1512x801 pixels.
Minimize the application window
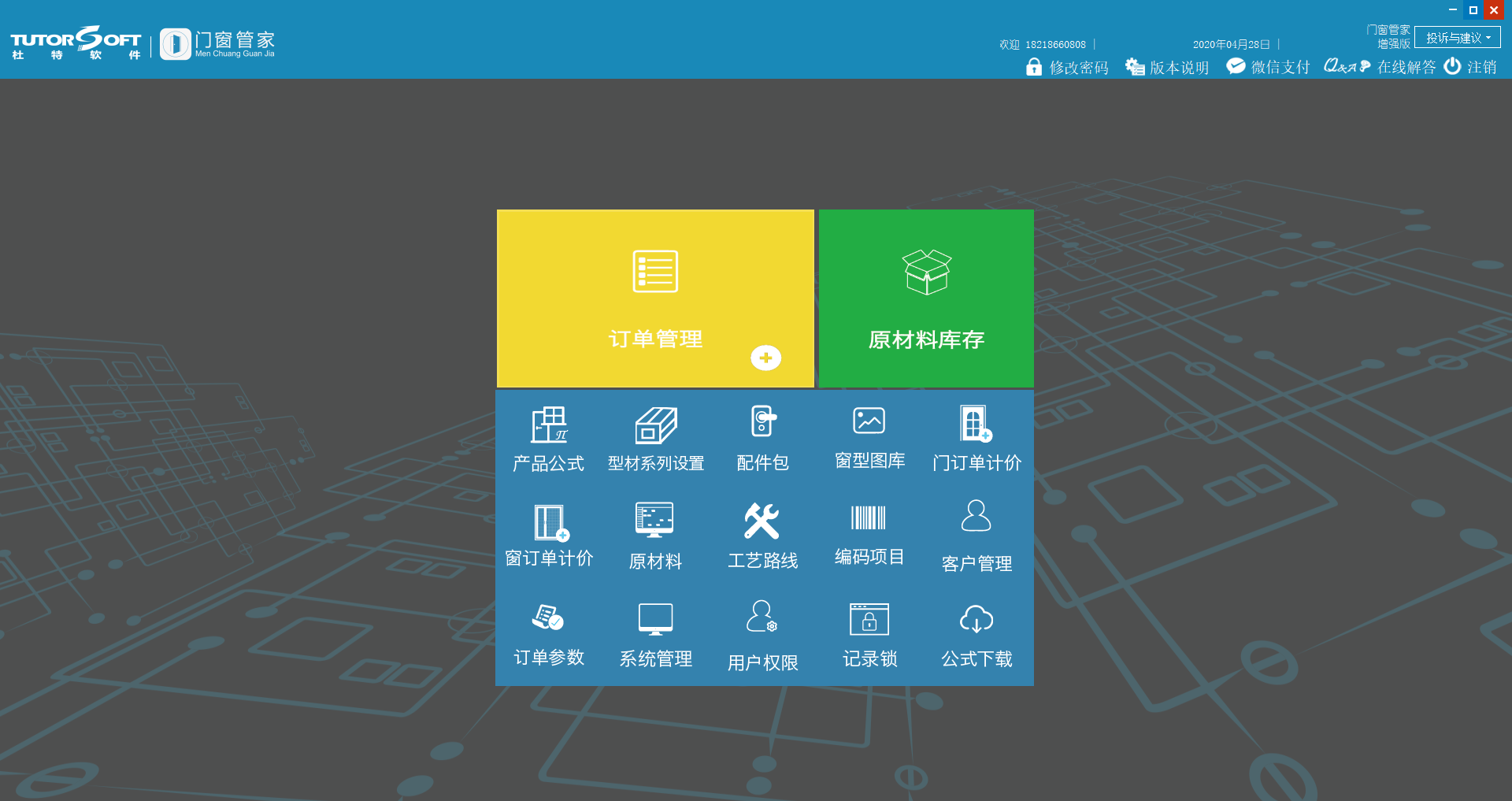[x=1453, y=10]
